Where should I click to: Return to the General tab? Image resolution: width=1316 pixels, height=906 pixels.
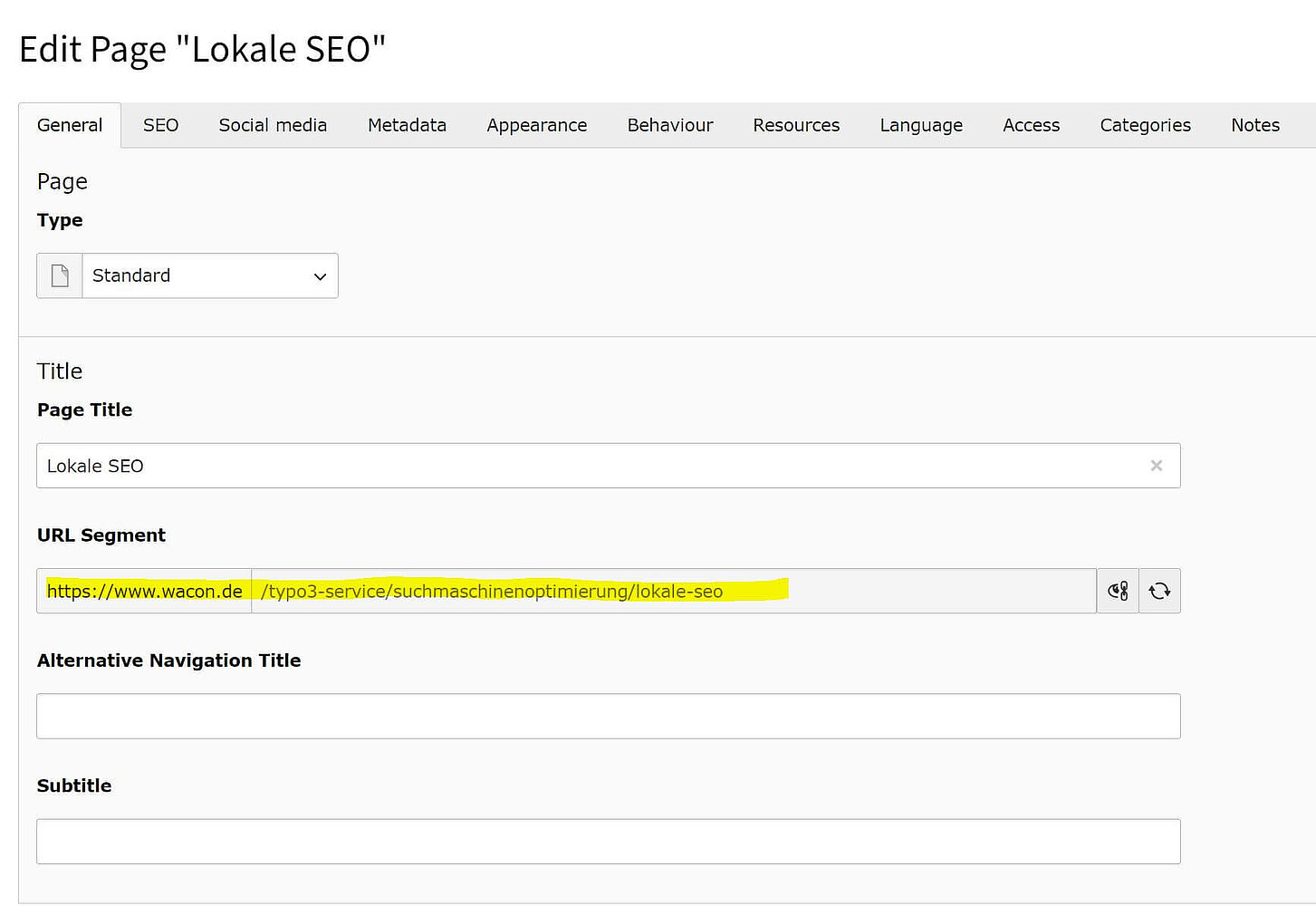click(70, 125)
